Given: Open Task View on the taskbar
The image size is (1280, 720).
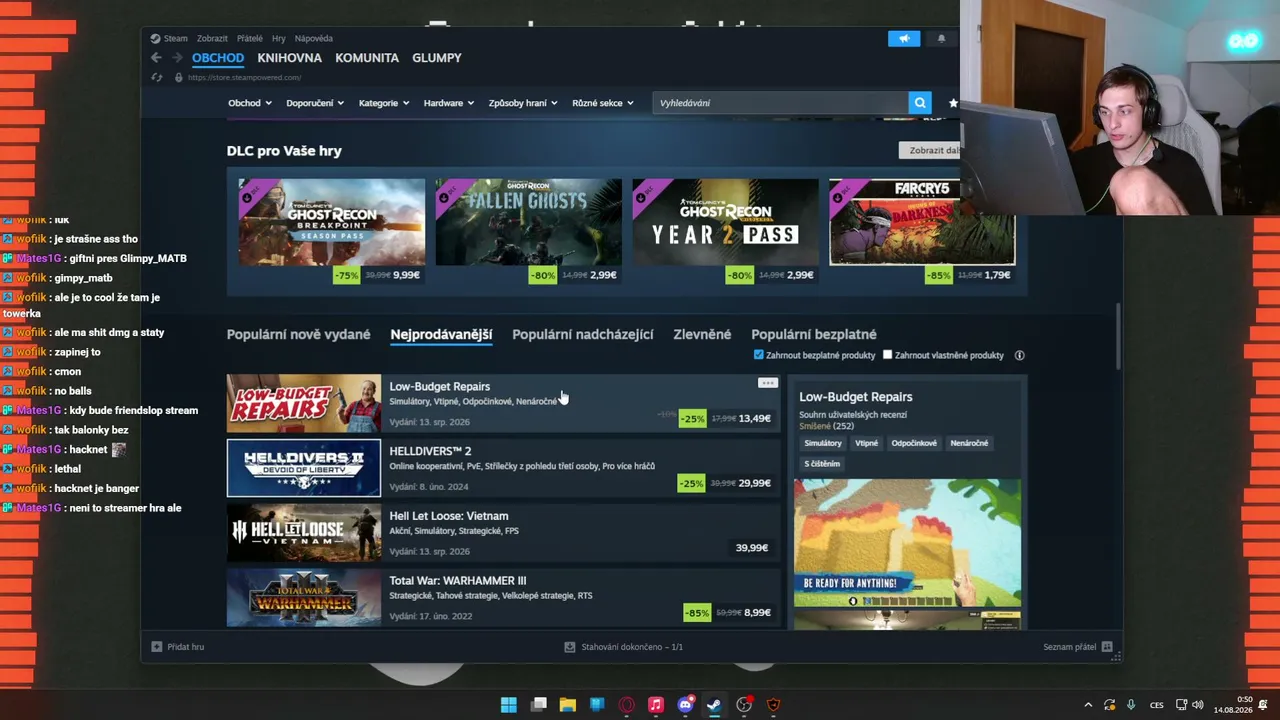Looking at the screenshot, I should coord(538,705).
